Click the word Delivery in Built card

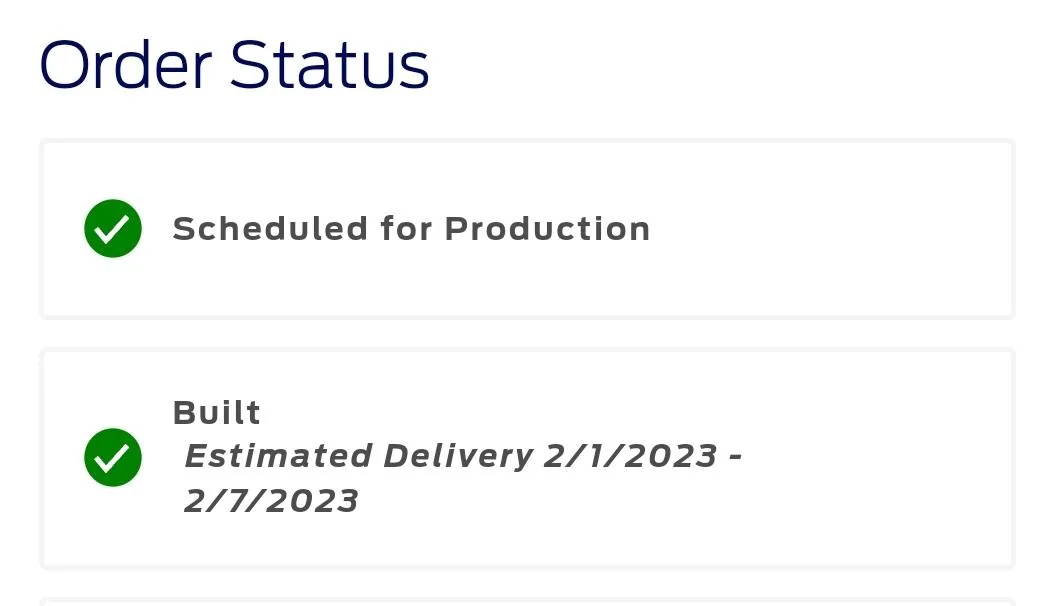tap(458, 456)
